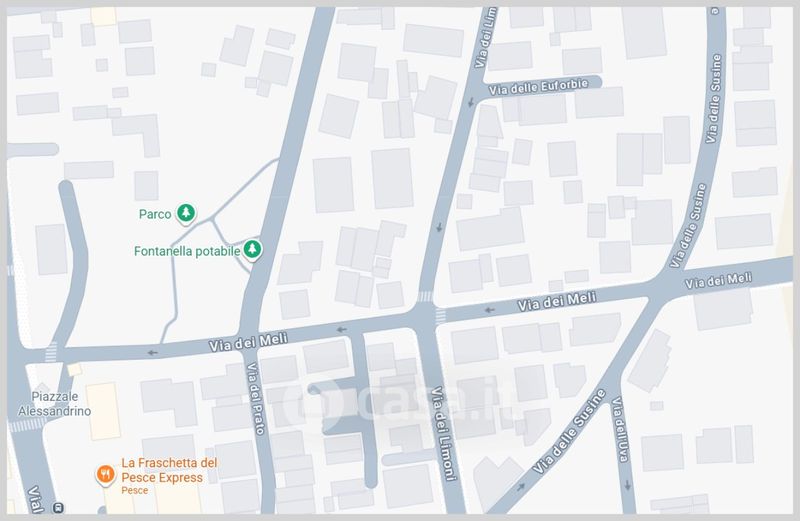The height and width of the screenshot is (521, 800).
Task: Click the down arrow under the Via dell'Uva label
Action: [627, 482]
